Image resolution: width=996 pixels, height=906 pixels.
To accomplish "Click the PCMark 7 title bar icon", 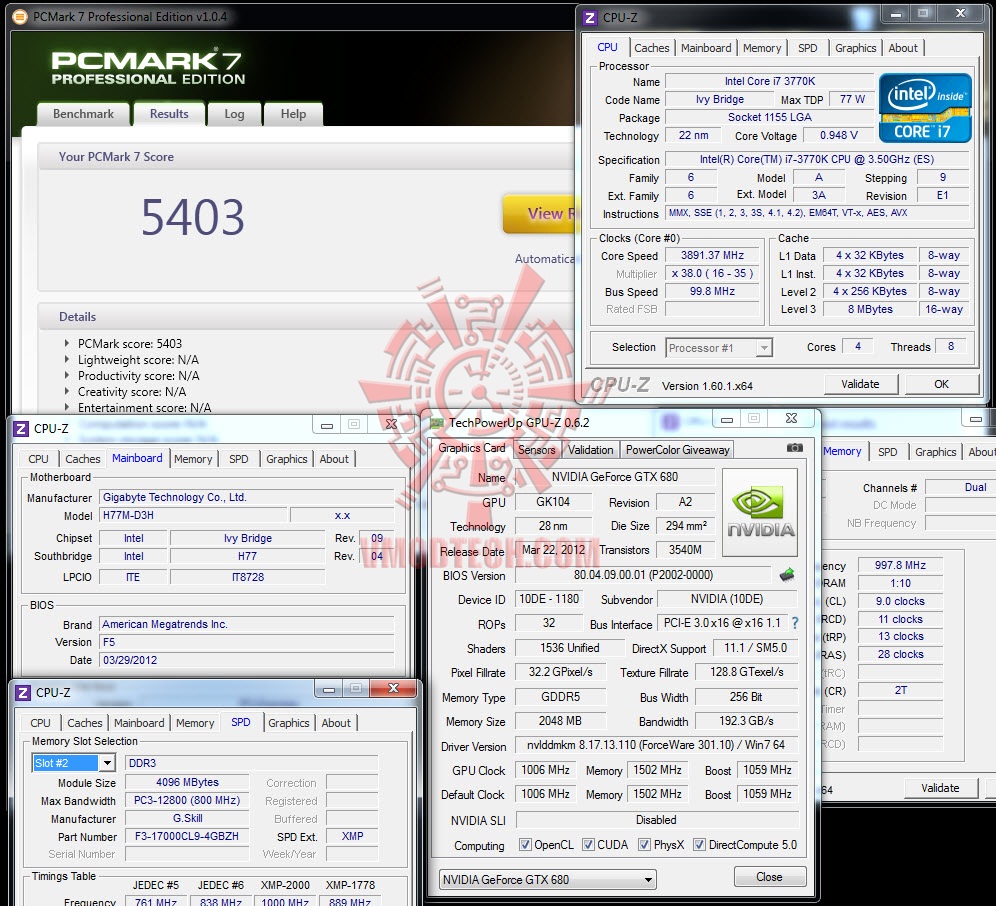I will (x=20, y=17).
